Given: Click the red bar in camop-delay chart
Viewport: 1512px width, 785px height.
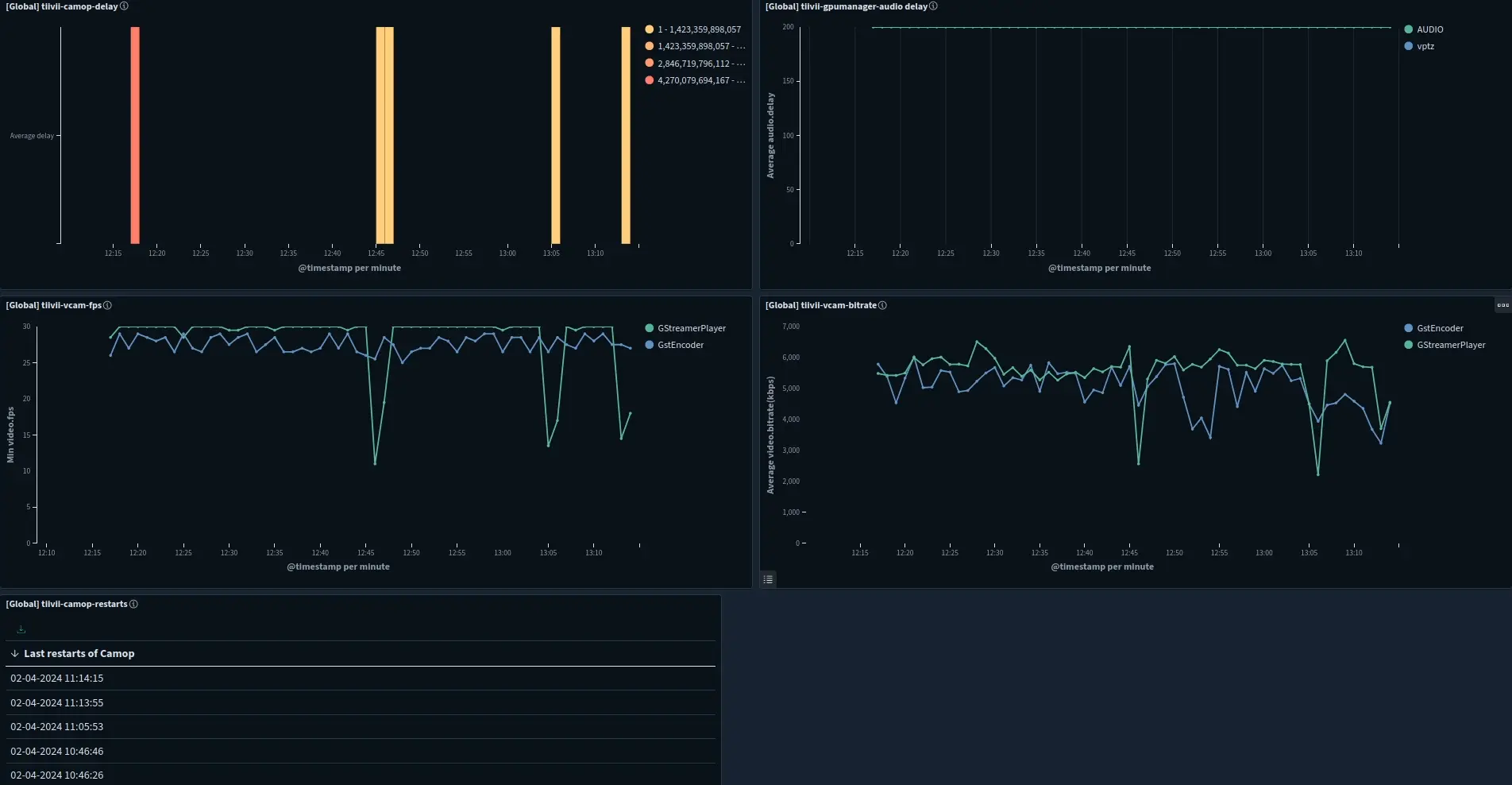Looking at the screenshot, I should pyautogui.click(x=135, y=135).
